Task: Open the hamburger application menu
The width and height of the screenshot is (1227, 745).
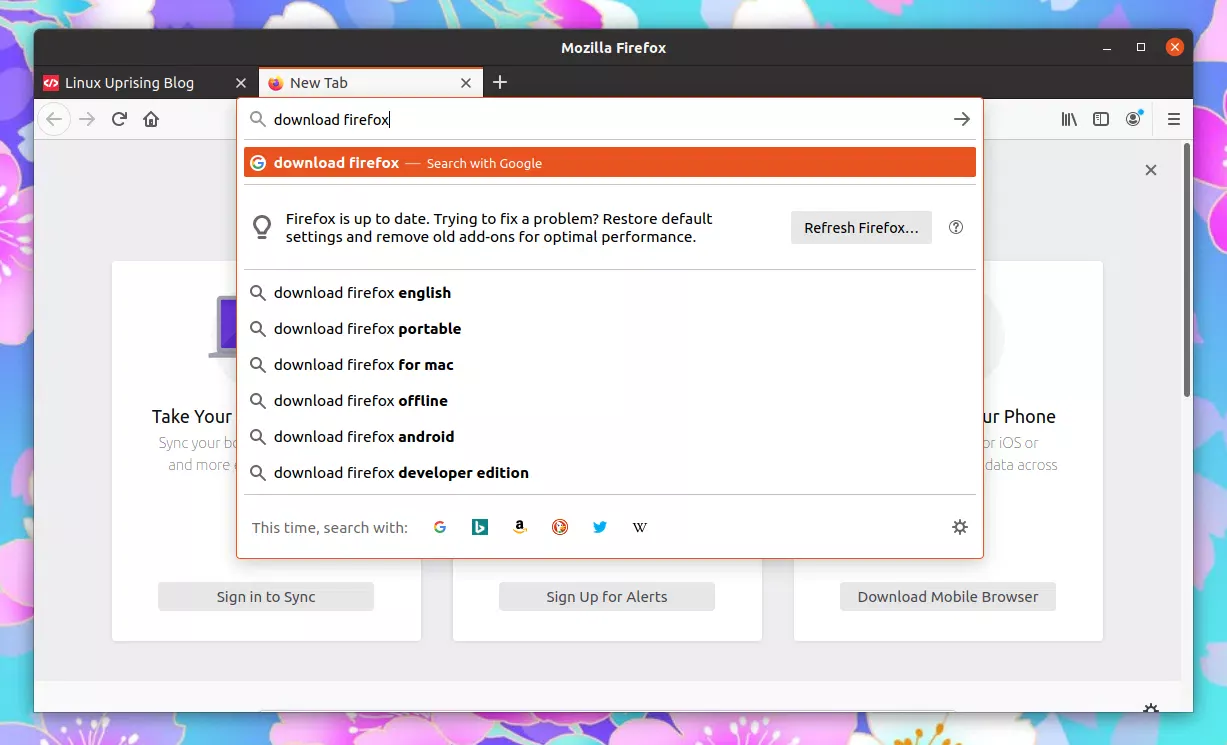Action: click(1174, 119)
